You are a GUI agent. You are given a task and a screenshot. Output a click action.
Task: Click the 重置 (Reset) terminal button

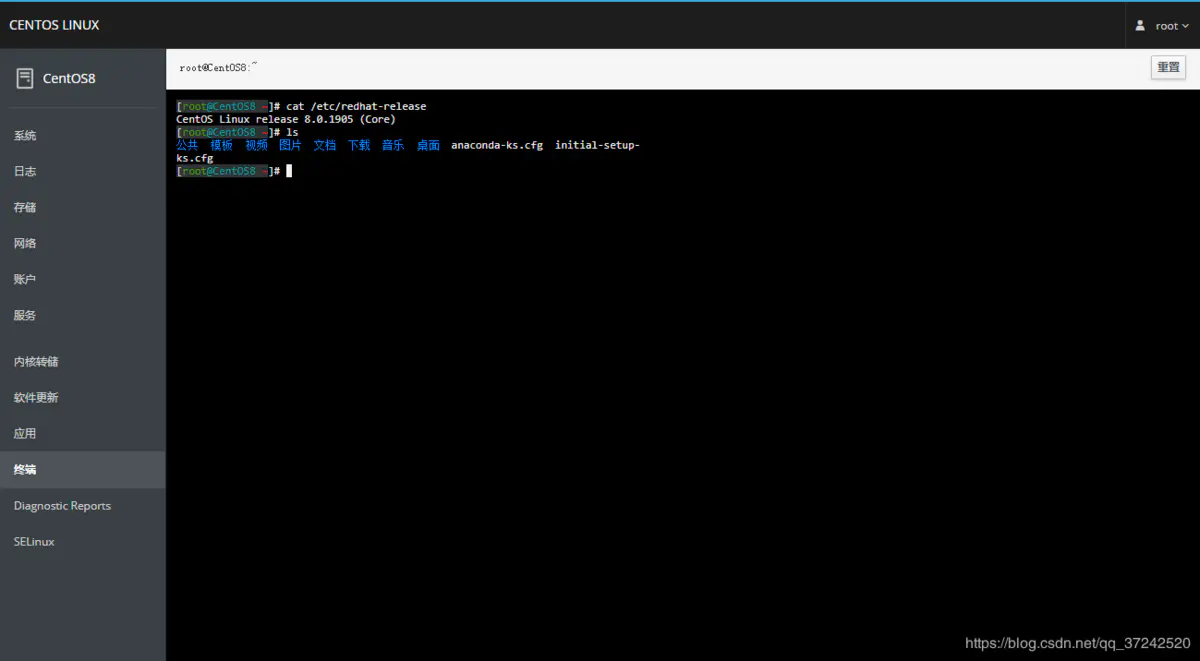(x=1168, y=67)
